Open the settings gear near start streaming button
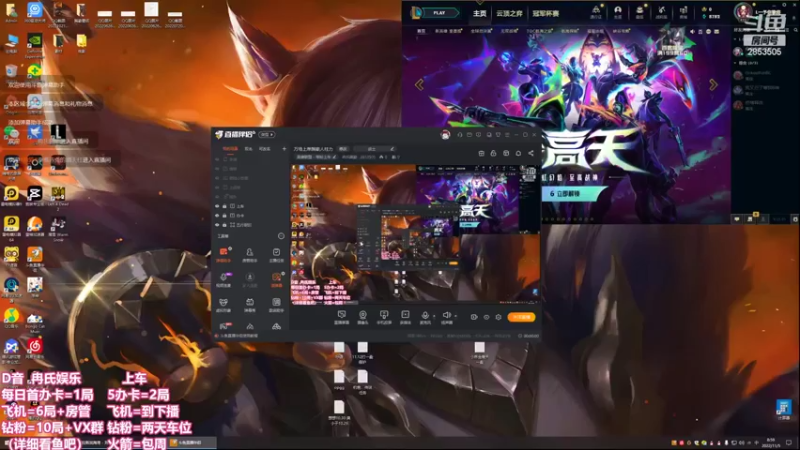 tap(498, 317)
